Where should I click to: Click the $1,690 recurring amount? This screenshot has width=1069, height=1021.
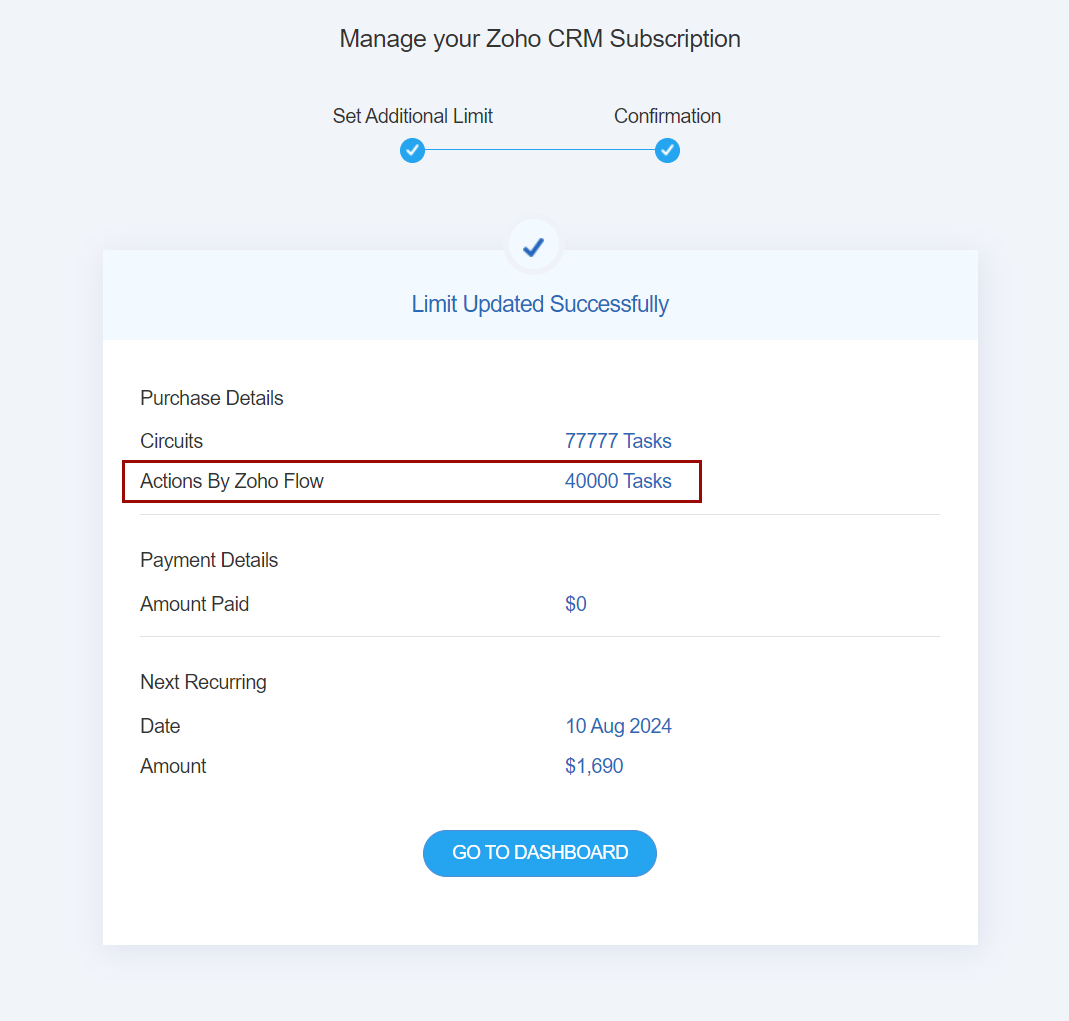pyautogui.click(x=594, y=766)
